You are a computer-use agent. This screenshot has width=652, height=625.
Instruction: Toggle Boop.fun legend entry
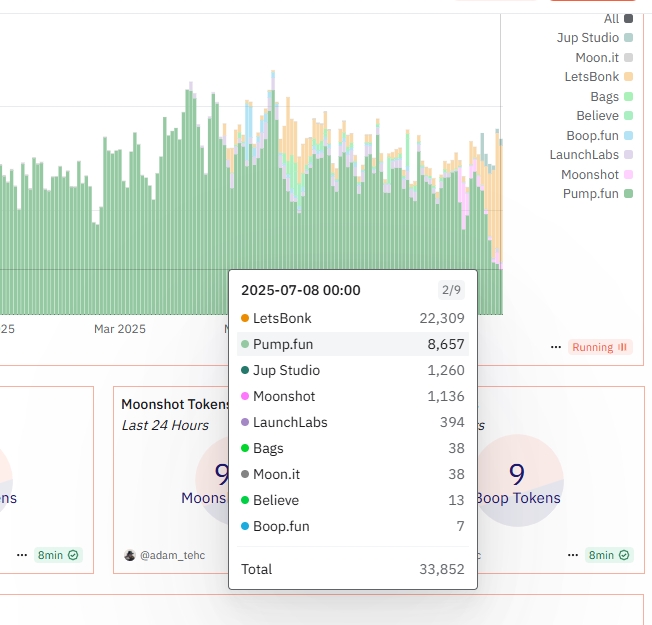[600, 136]
